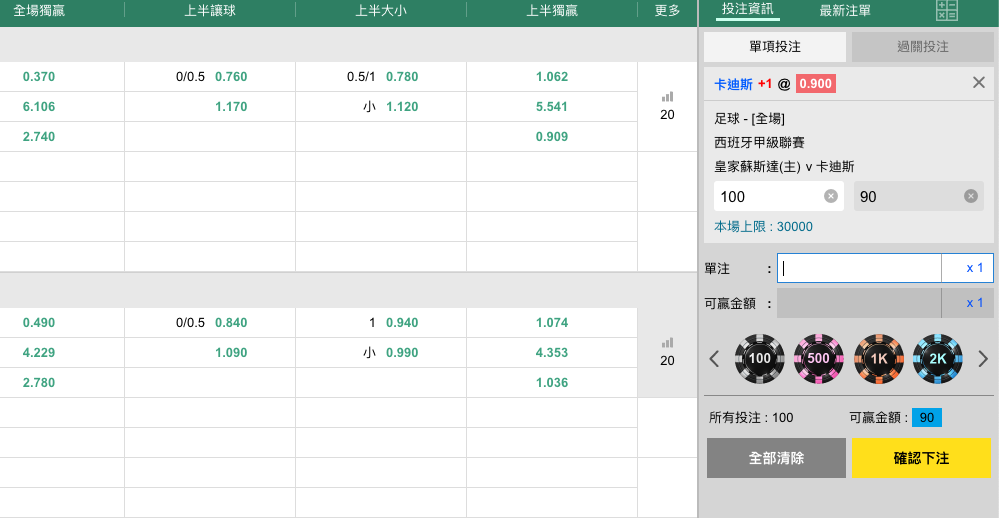The image size is (999, 518).
Task: Switch to 單項投注 tab
Action: coord(775,47)
